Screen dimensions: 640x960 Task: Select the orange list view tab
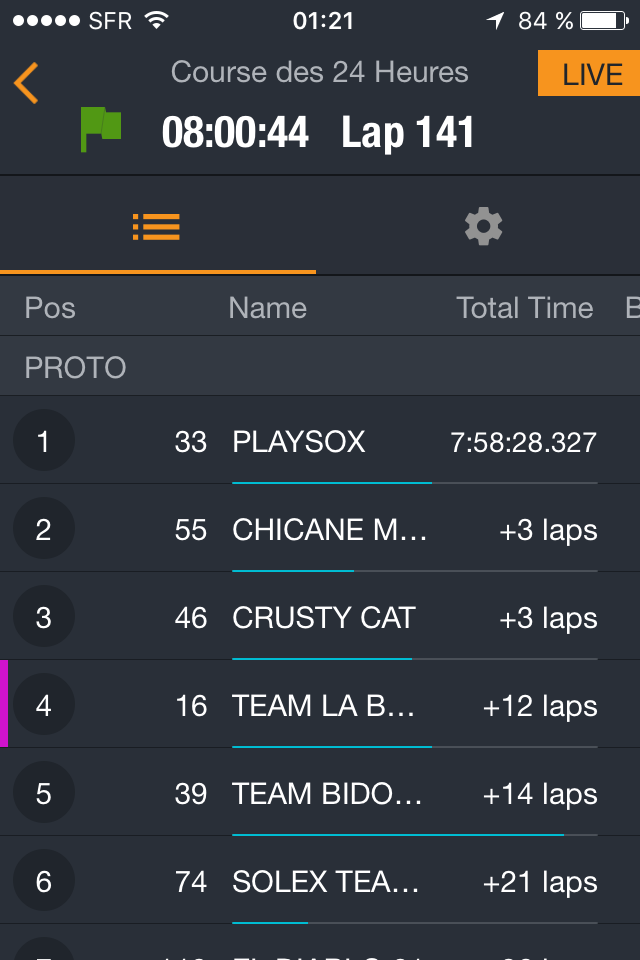point(157,227)
